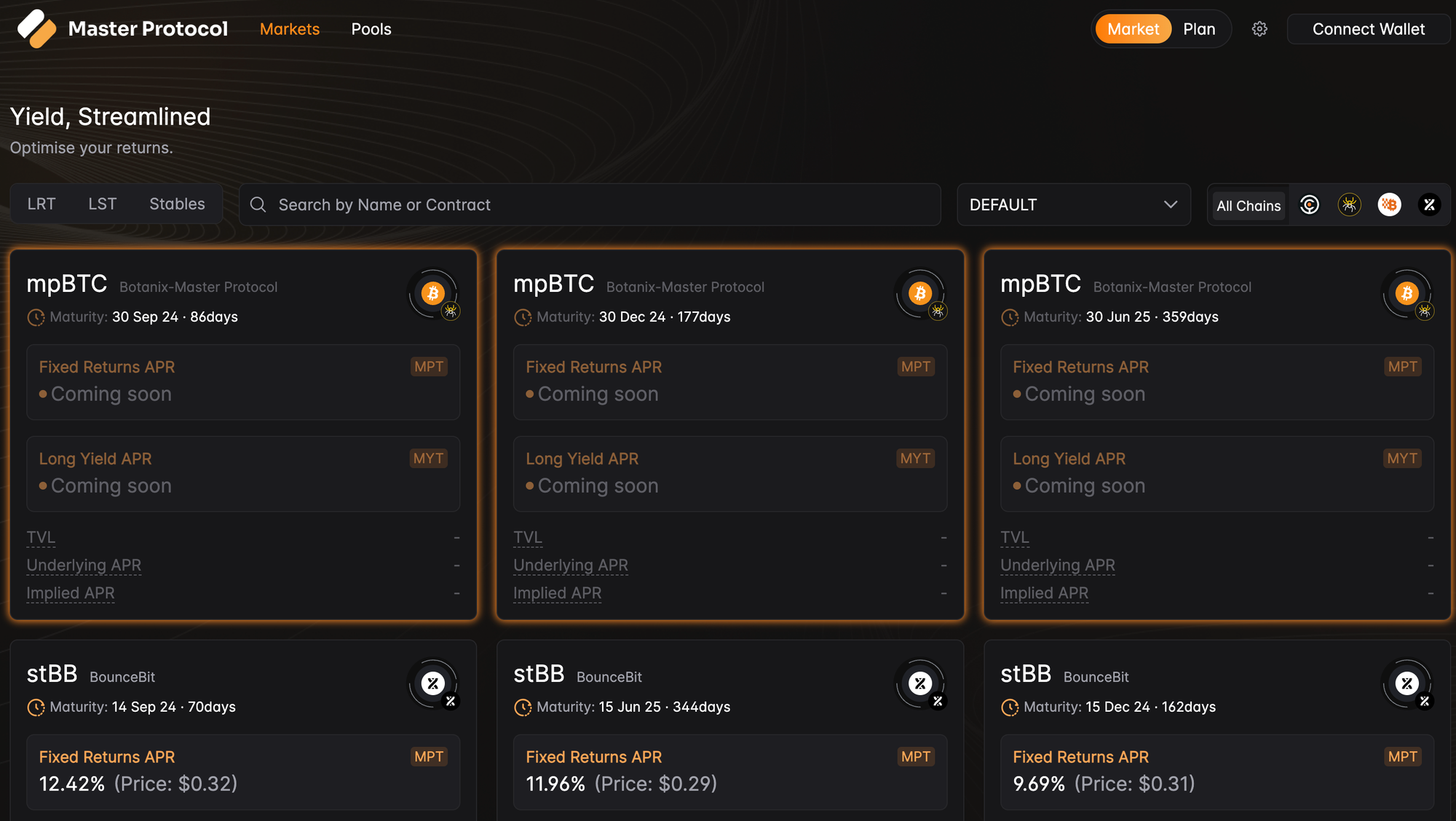Click Bitcoin token icon on 30 Sep 24 mpBTC card
This screenshot has width=1456, height=821.
(433, 293)
